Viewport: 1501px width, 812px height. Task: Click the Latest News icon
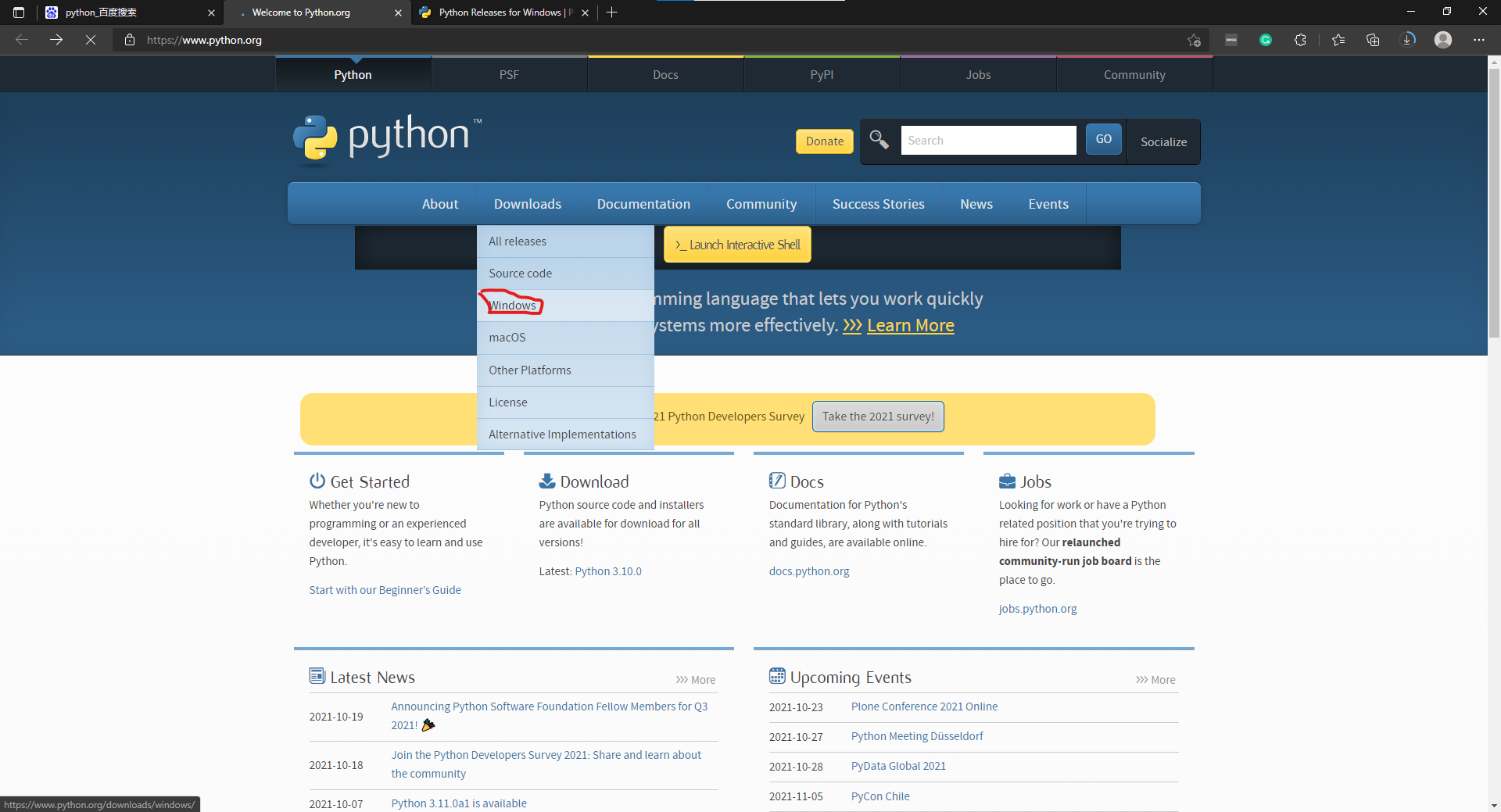click(x=317, y=676)
